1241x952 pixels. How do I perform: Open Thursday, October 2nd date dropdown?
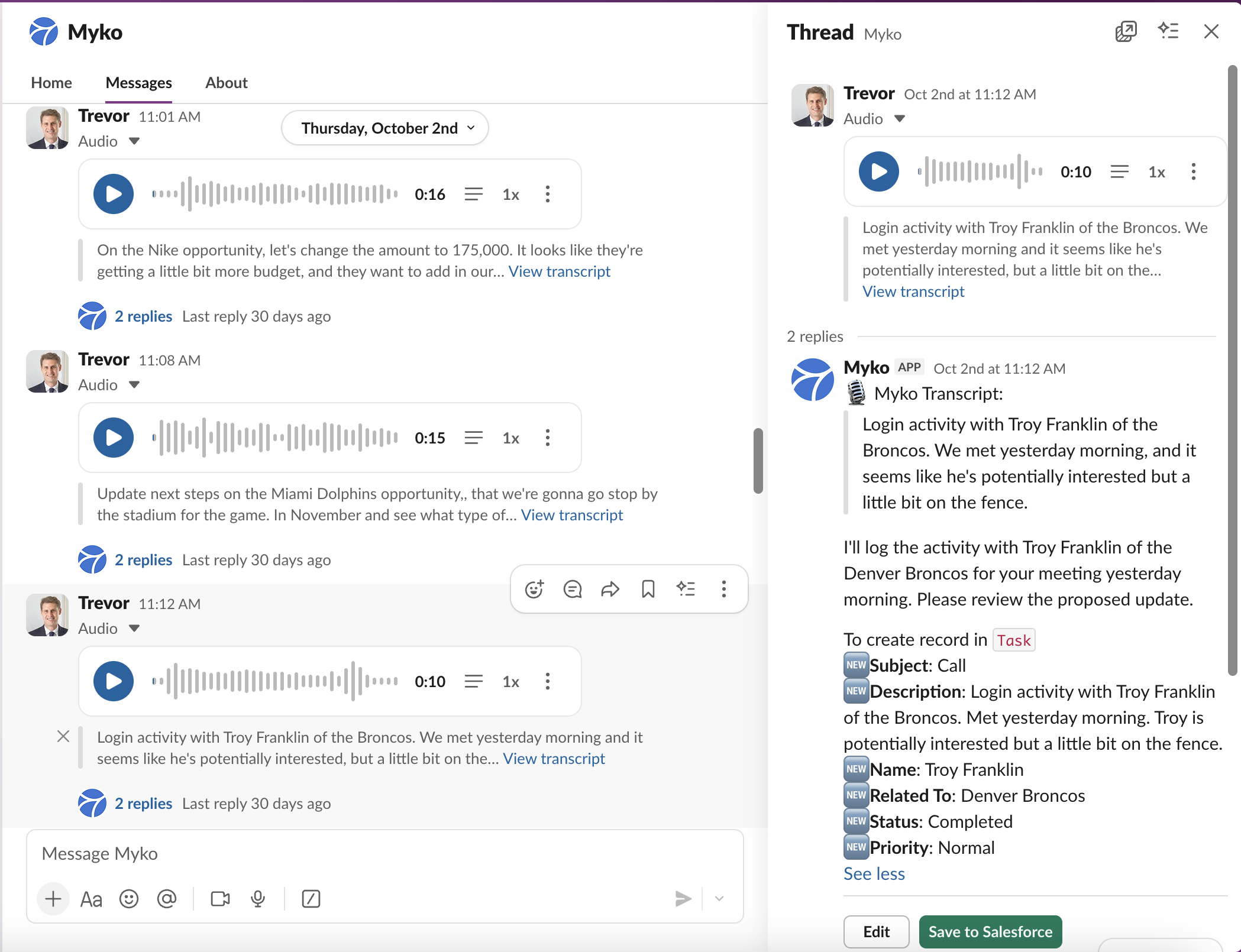[x=385, y=128]
